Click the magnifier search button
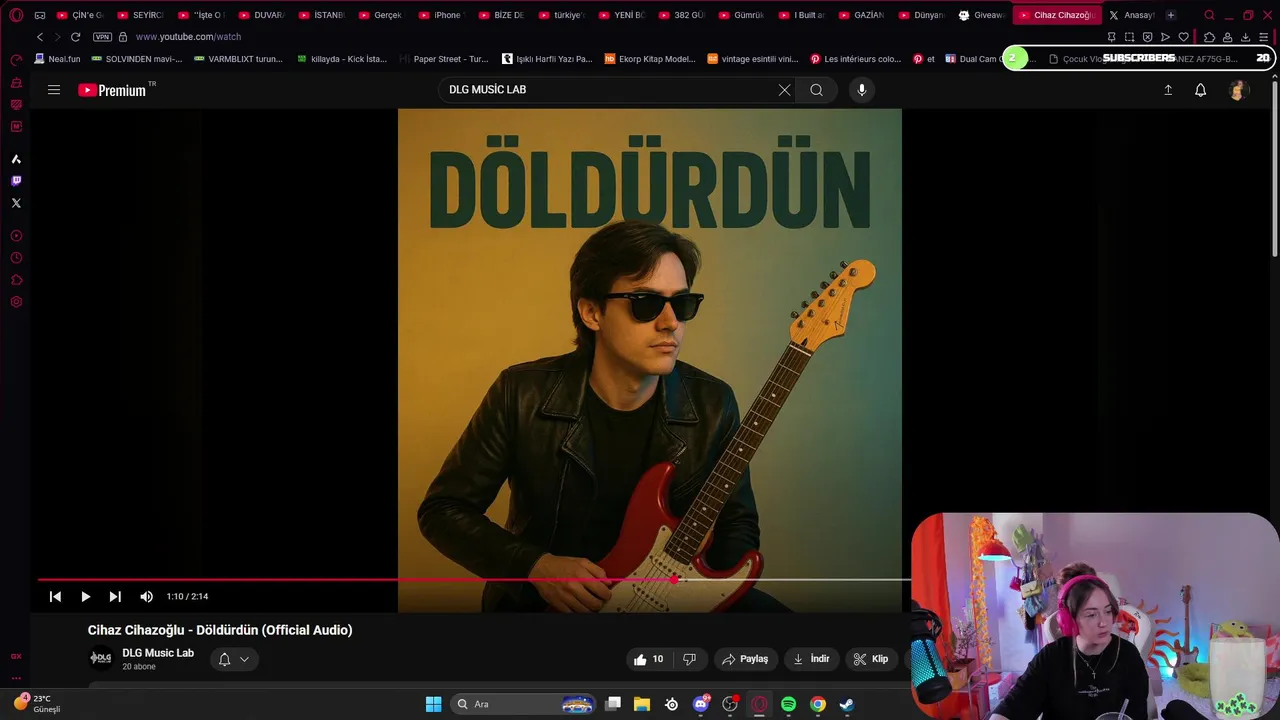Viewport: 1280px width, 720px height. (816, 90)
